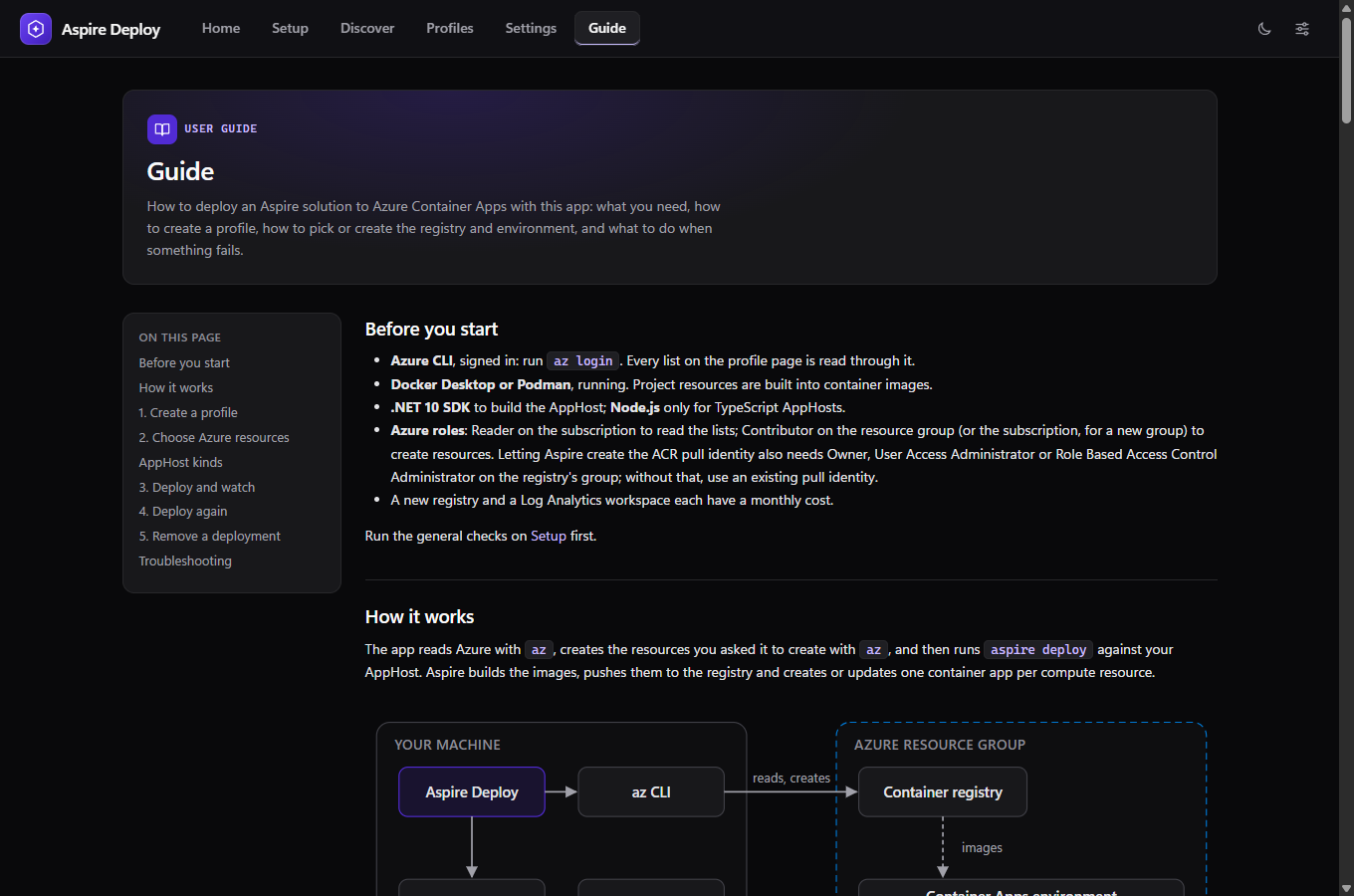Click the 'Aspire Deploy' brand name
This screenshot has width=1354, height=896.
coord(111,29)
